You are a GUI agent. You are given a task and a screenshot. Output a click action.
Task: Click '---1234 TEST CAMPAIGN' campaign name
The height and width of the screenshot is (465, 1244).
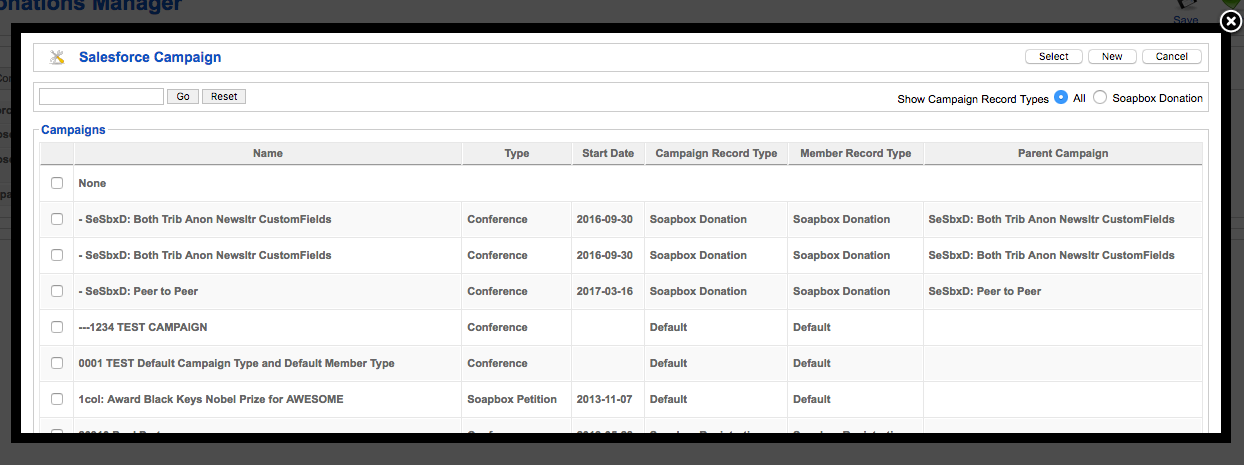pyautogui.click(x=143, y=327)
